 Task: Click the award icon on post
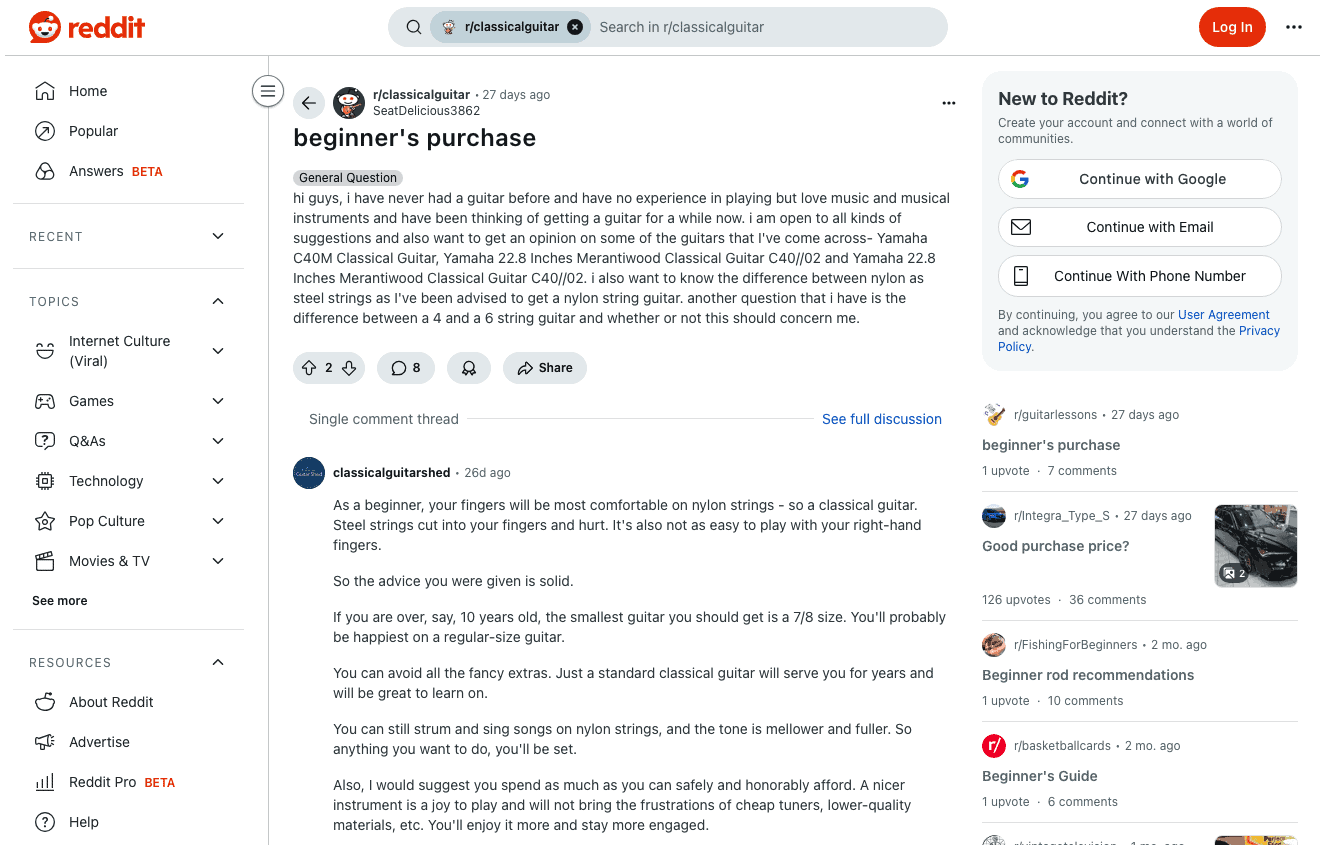pyautogui.click(x=468, y=368)
